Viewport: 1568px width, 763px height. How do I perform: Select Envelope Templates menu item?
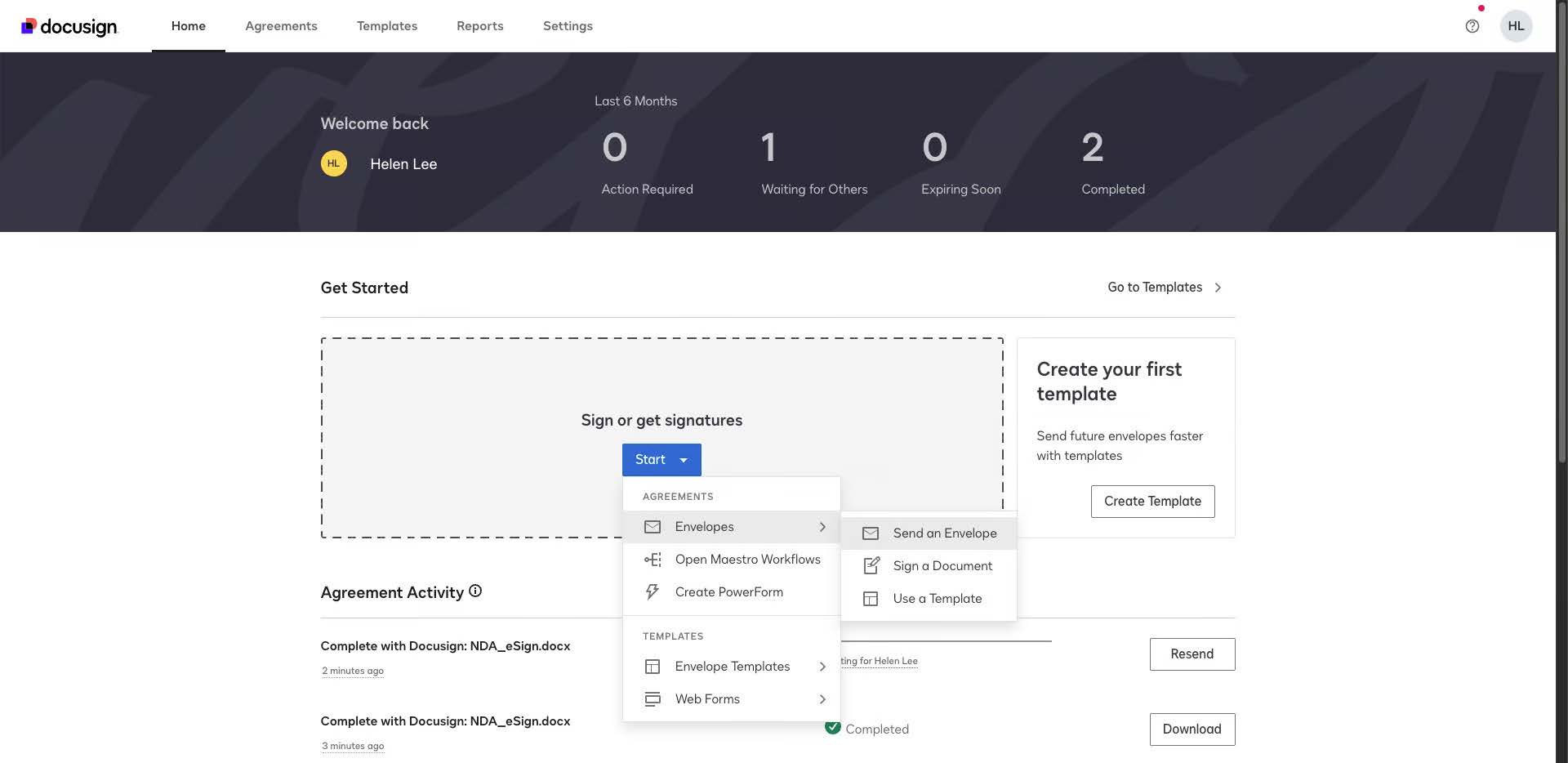(732, 667)
